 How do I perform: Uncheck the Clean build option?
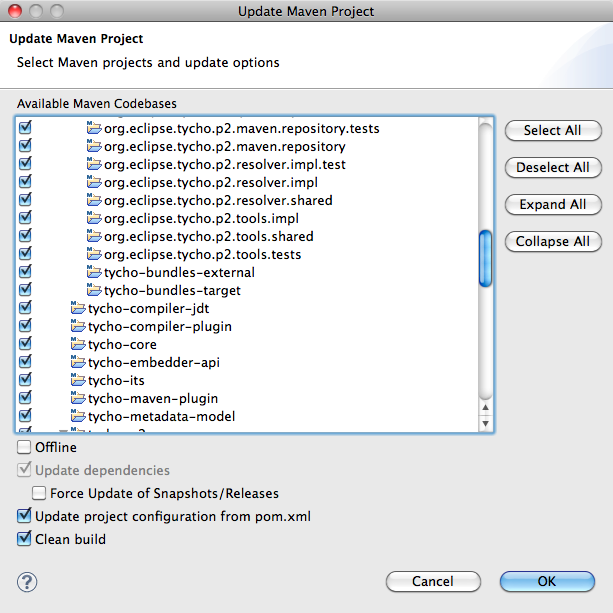(x=25, y=539)
